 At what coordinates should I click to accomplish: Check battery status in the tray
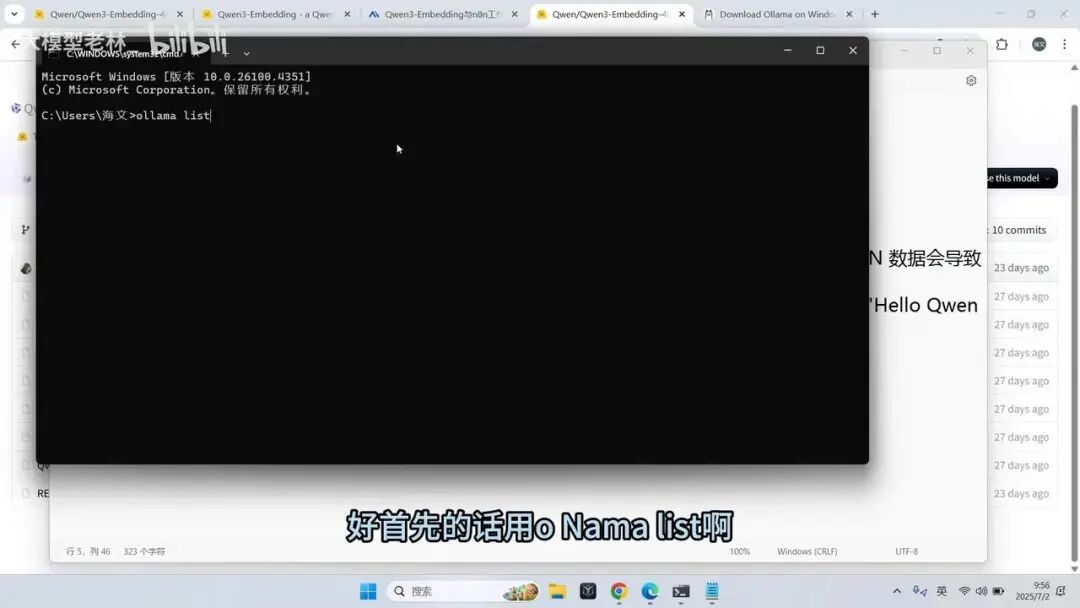(x=998, y=591)
